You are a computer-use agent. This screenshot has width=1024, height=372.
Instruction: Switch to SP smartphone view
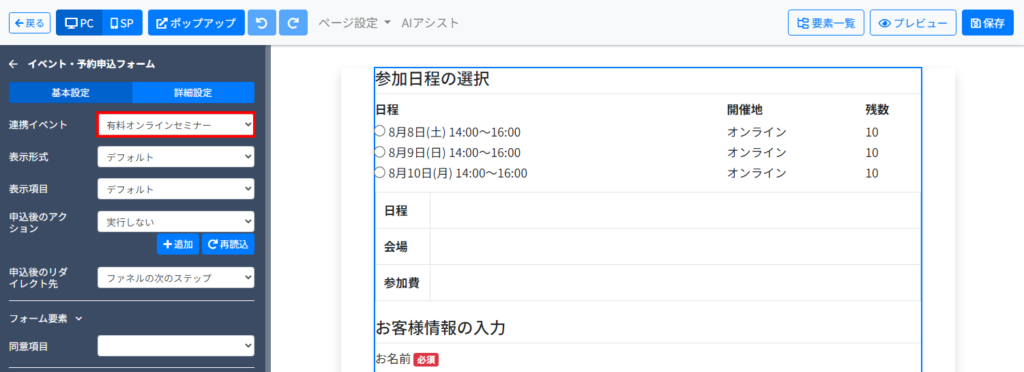click(x=122, y=23)
